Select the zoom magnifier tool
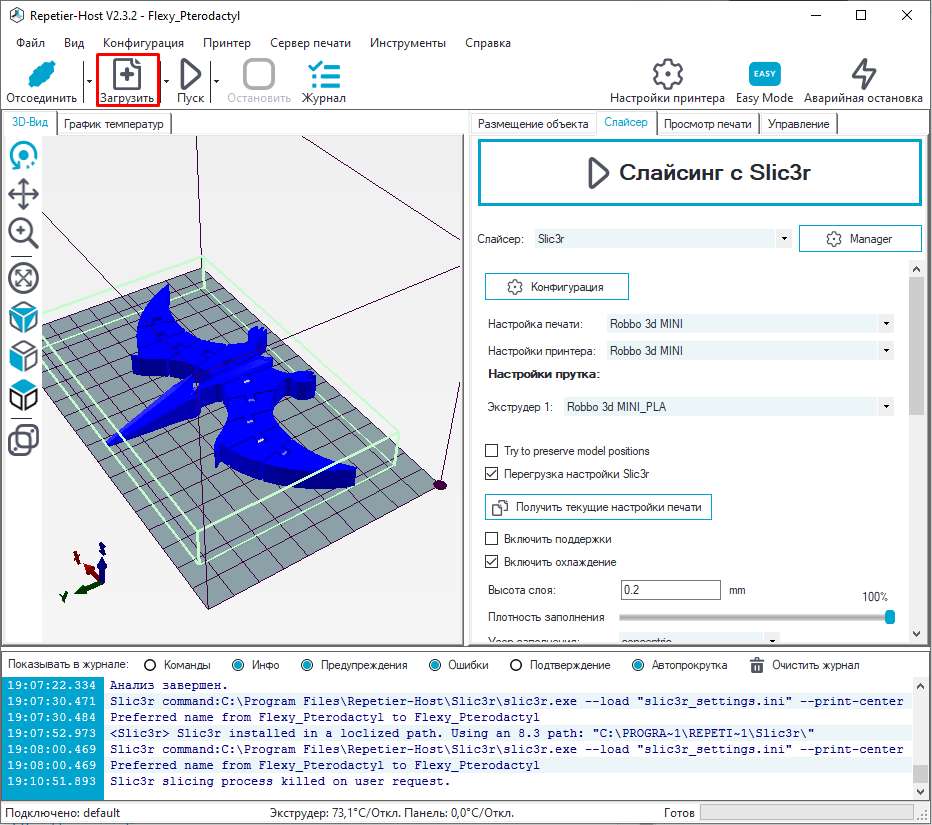Screen dimensions: 932x825 coord(23,233)
